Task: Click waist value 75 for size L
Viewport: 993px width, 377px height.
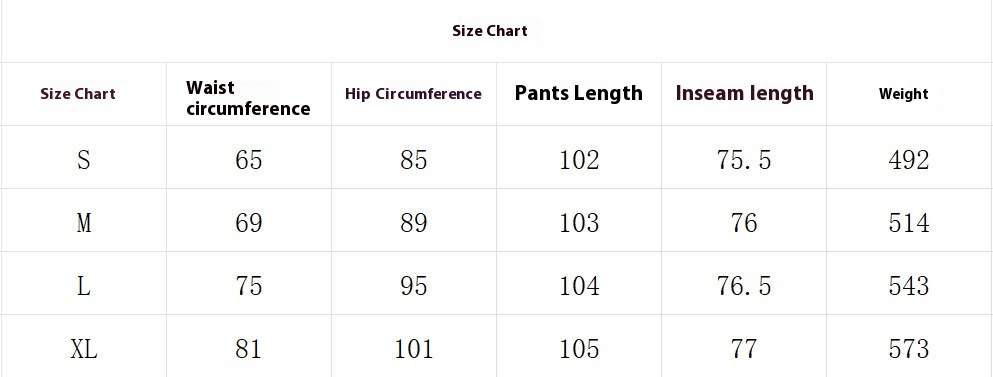Action: tap(248, 286)
